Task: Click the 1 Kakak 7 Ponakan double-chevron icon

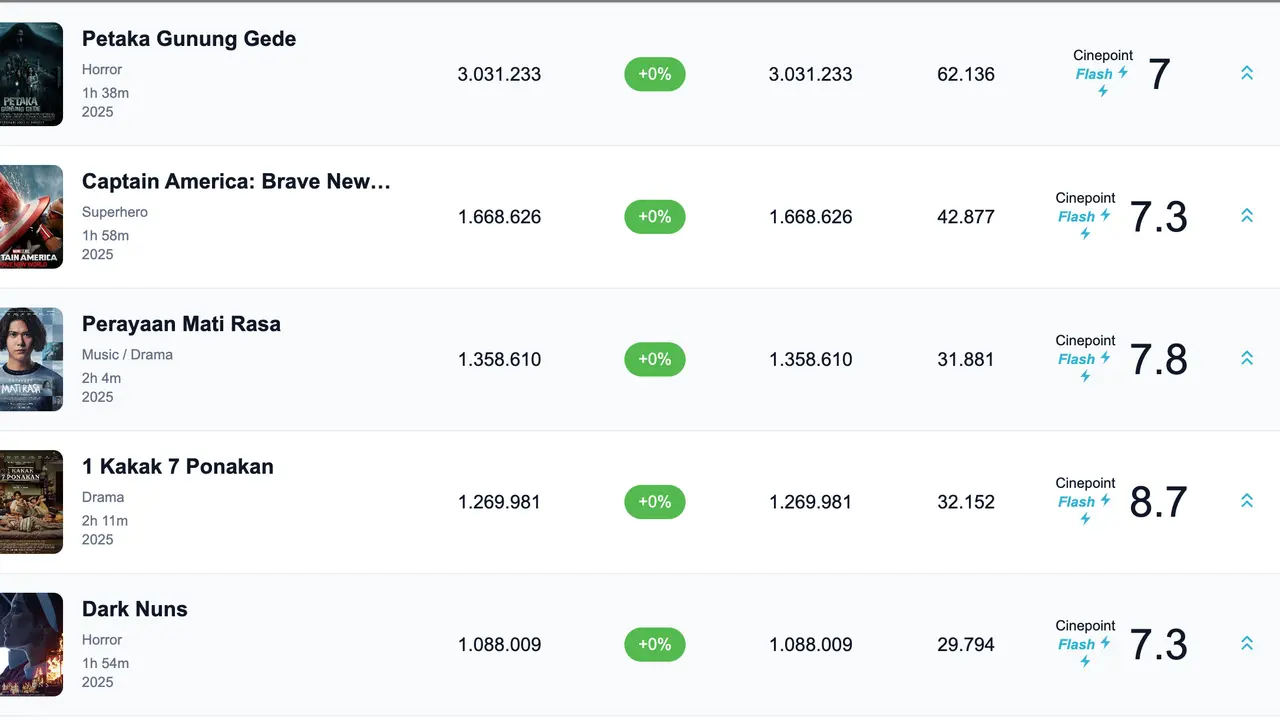Action: tap(1247, 501)
